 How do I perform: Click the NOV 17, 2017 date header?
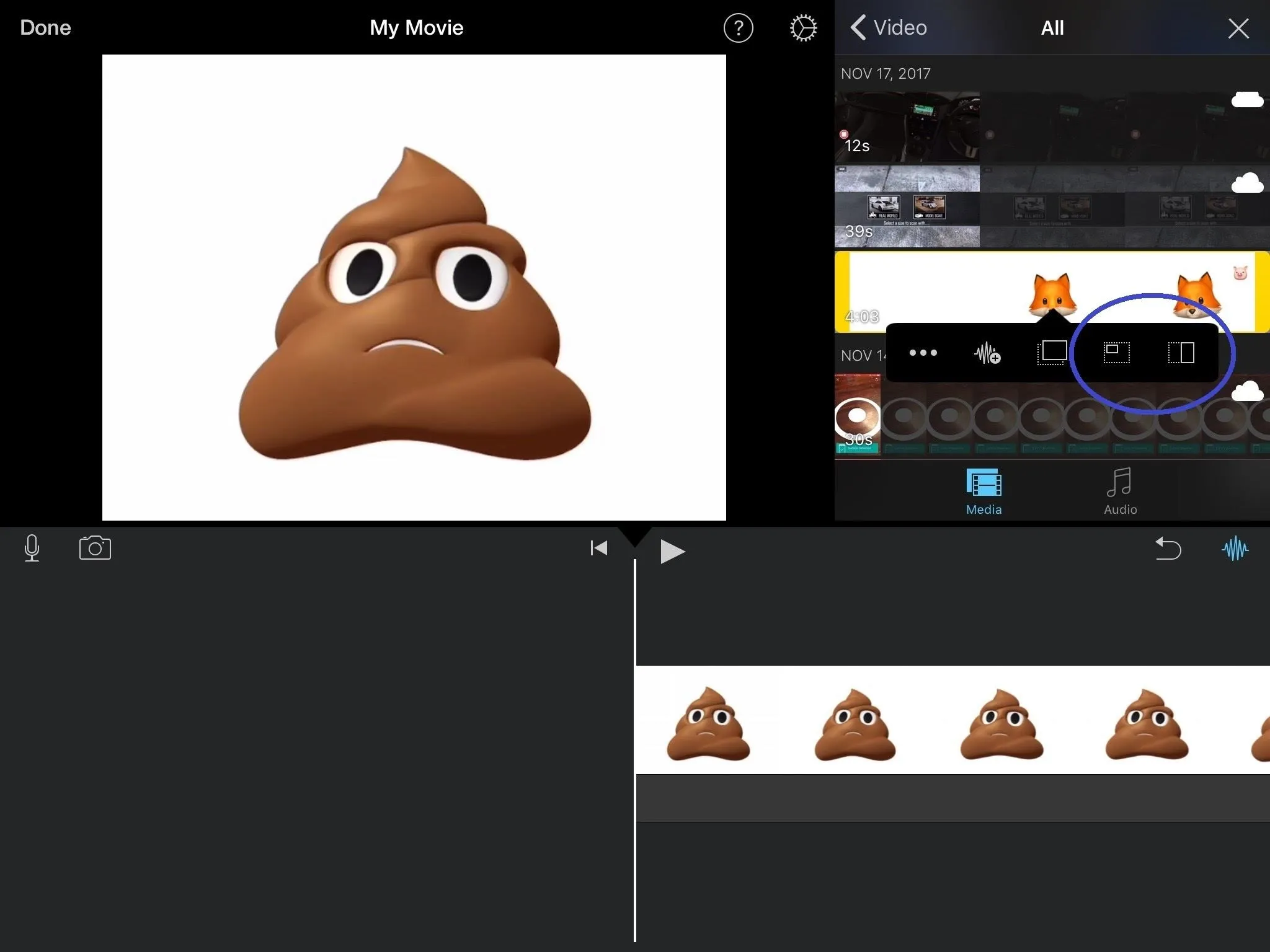[x=886, y=74]
